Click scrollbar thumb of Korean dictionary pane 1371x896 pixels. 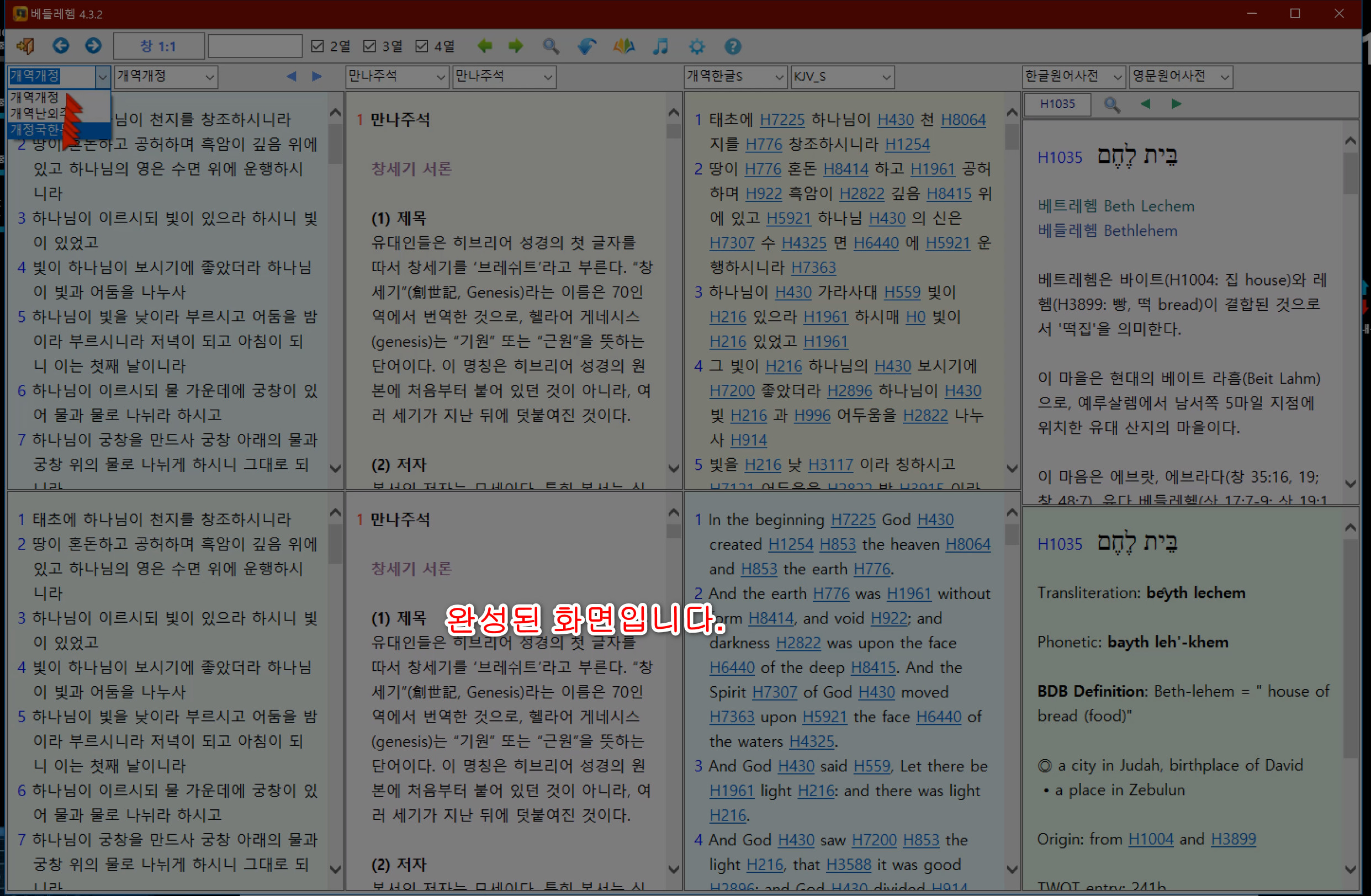click(x=1350, y=174)
